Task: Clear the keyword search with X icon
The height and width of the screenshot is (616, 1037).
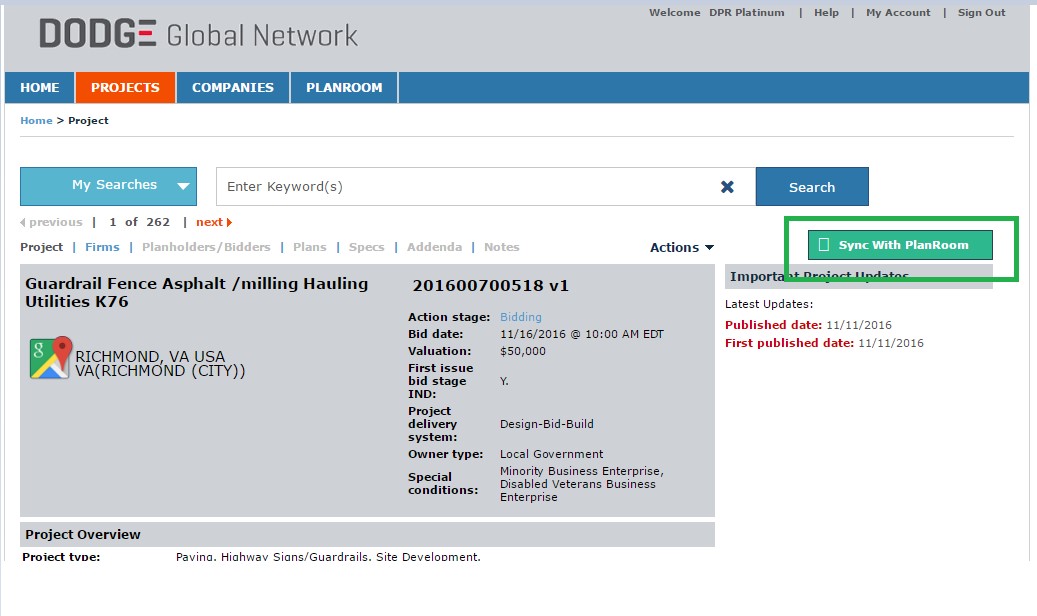Action: (x=727, y=187)
